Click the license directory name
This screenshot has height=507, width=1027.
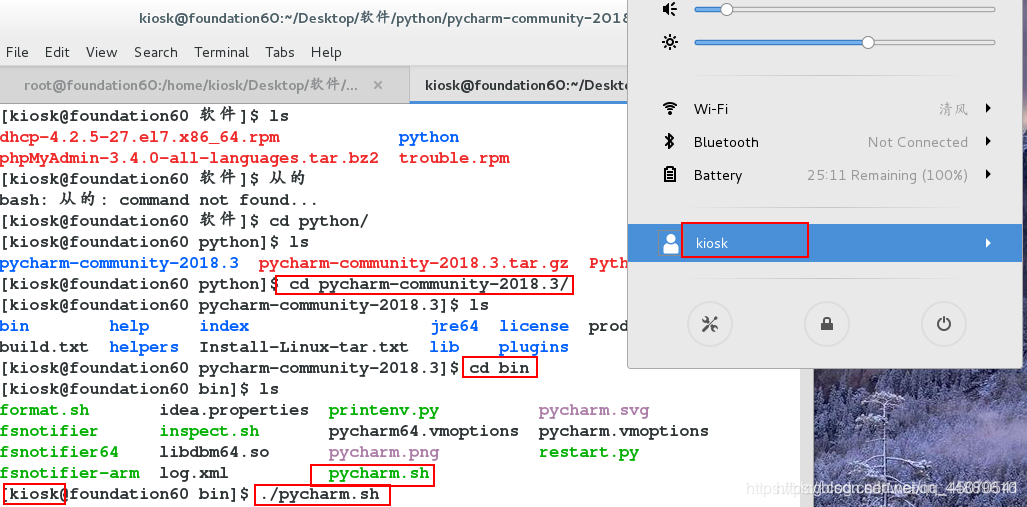(x=534, y=326)
